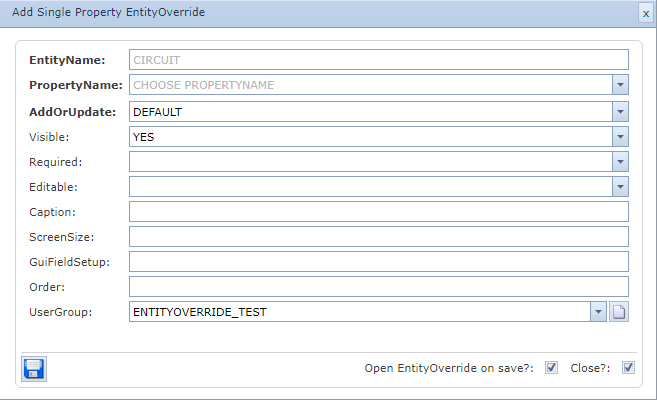Open the UserGroup dropdown arrow
The width and height of the screenshot is (657, 400).
[x=599, y=312]
